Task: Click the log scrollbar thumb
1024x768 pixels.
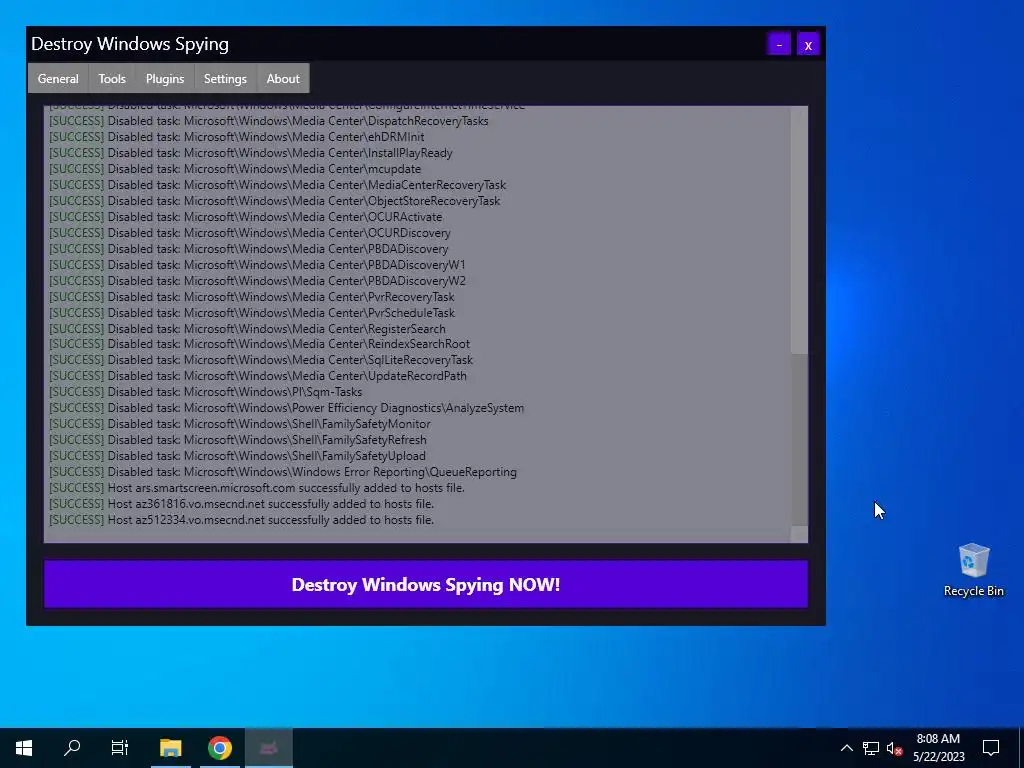Action: 799,439
